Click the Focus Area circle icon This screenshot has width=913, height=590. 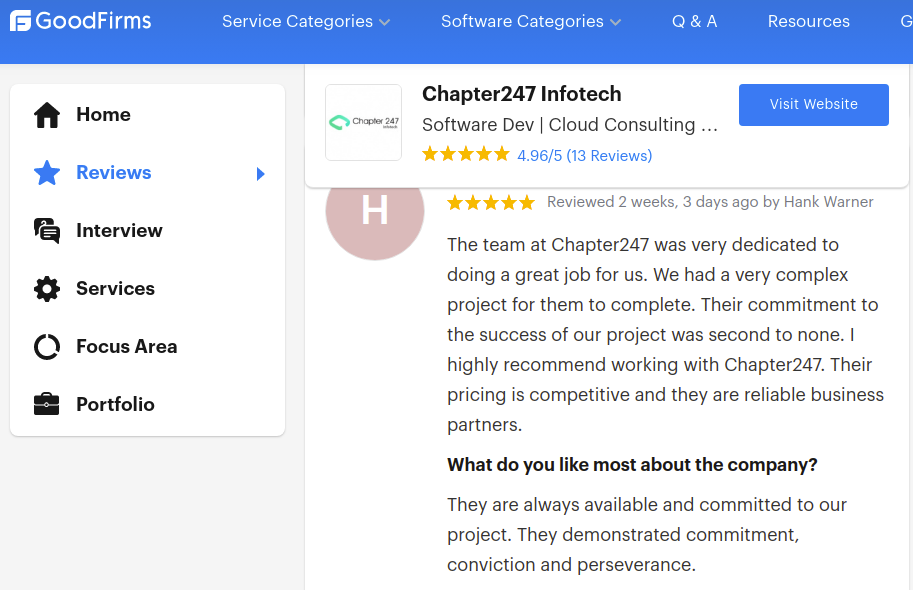(x=46, y=346)
